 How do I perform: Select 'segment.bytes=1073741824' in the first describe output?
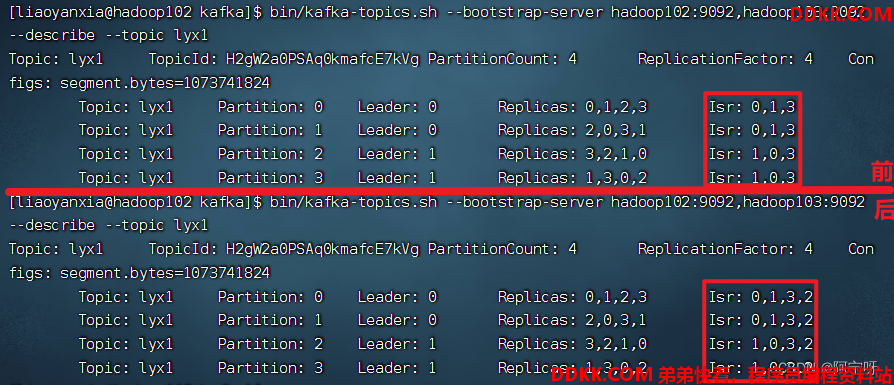coord(165,83)
